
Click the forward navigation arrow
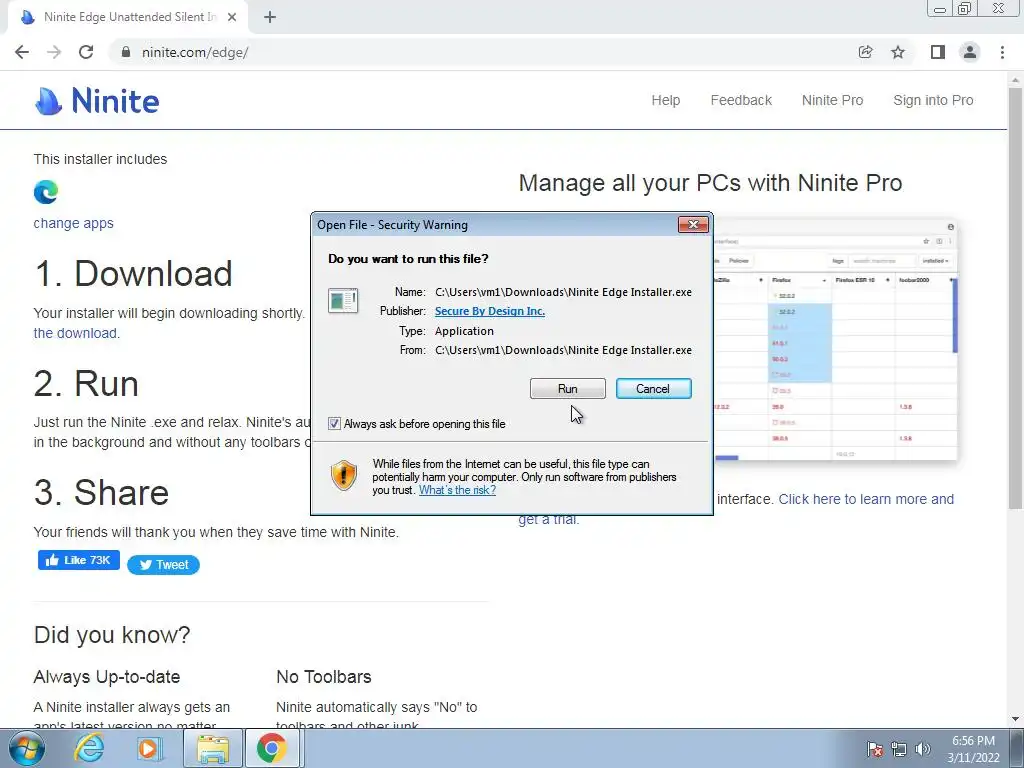click(54, 52)
